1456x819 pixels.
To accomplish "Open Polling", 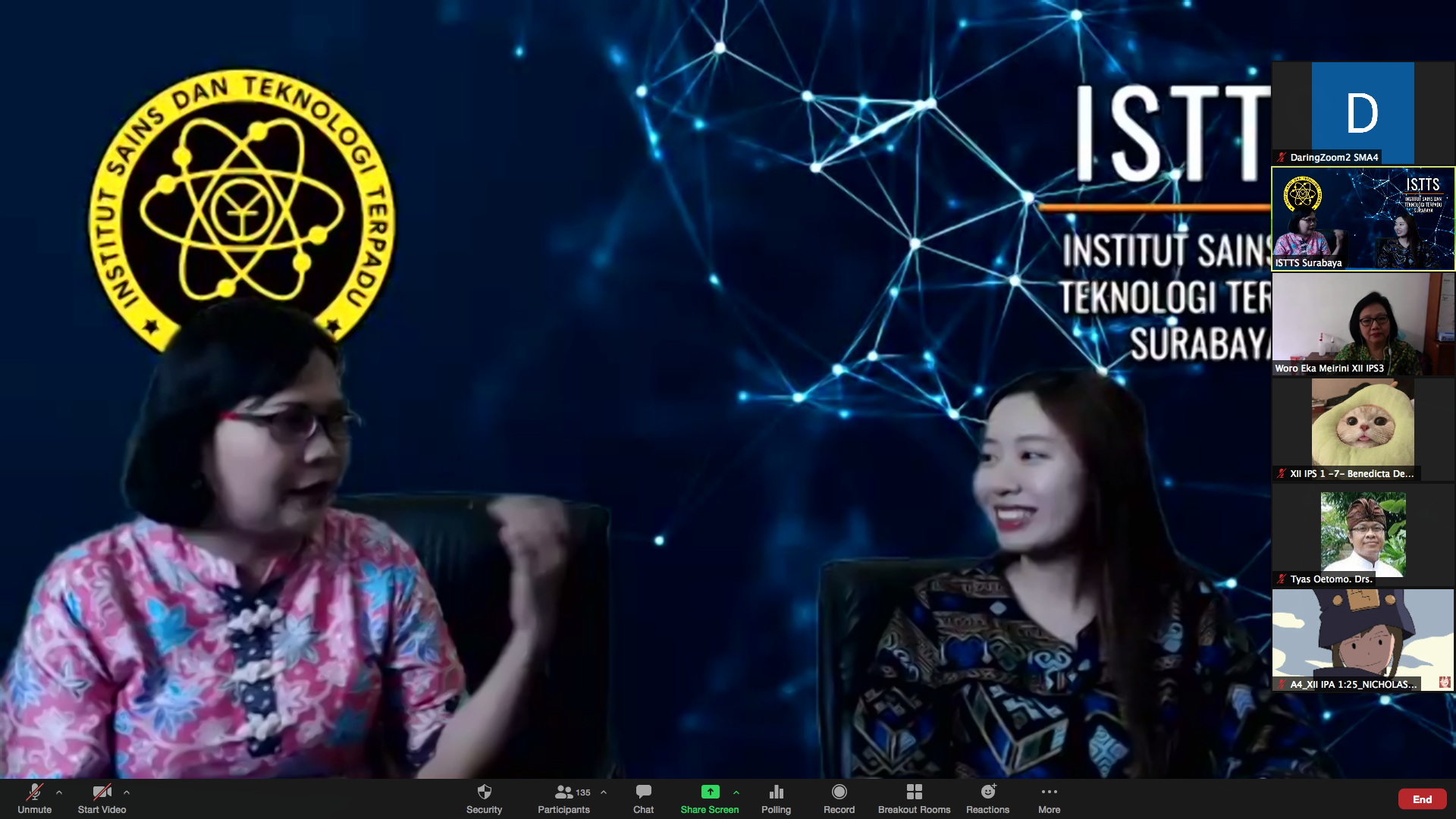I will tap(776, 799).
